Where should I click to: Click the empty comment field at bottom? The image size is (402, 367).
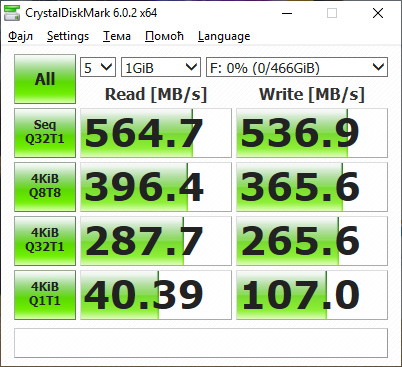pyautogui.click(x=201, y=343)
